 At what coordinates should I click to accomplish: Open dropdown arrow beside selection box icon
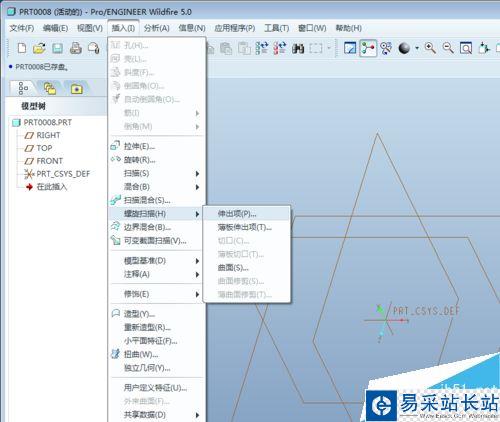[x=329, y=49]
